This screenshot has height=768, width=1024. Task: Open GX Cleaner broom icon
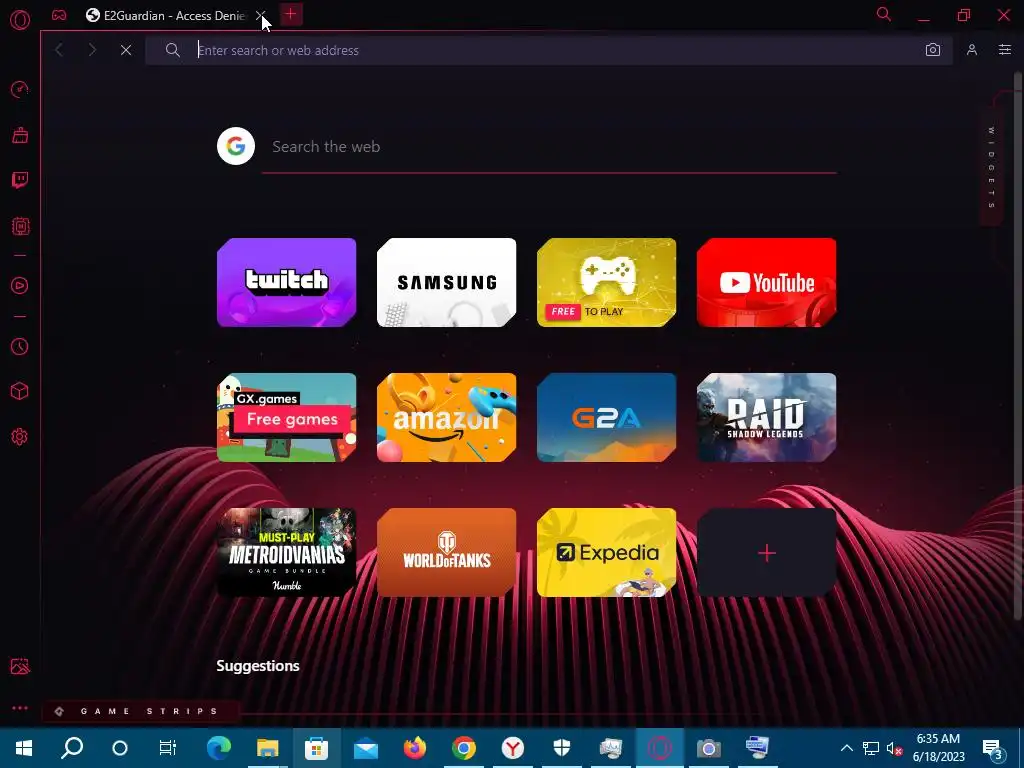[x=20, y=135]
